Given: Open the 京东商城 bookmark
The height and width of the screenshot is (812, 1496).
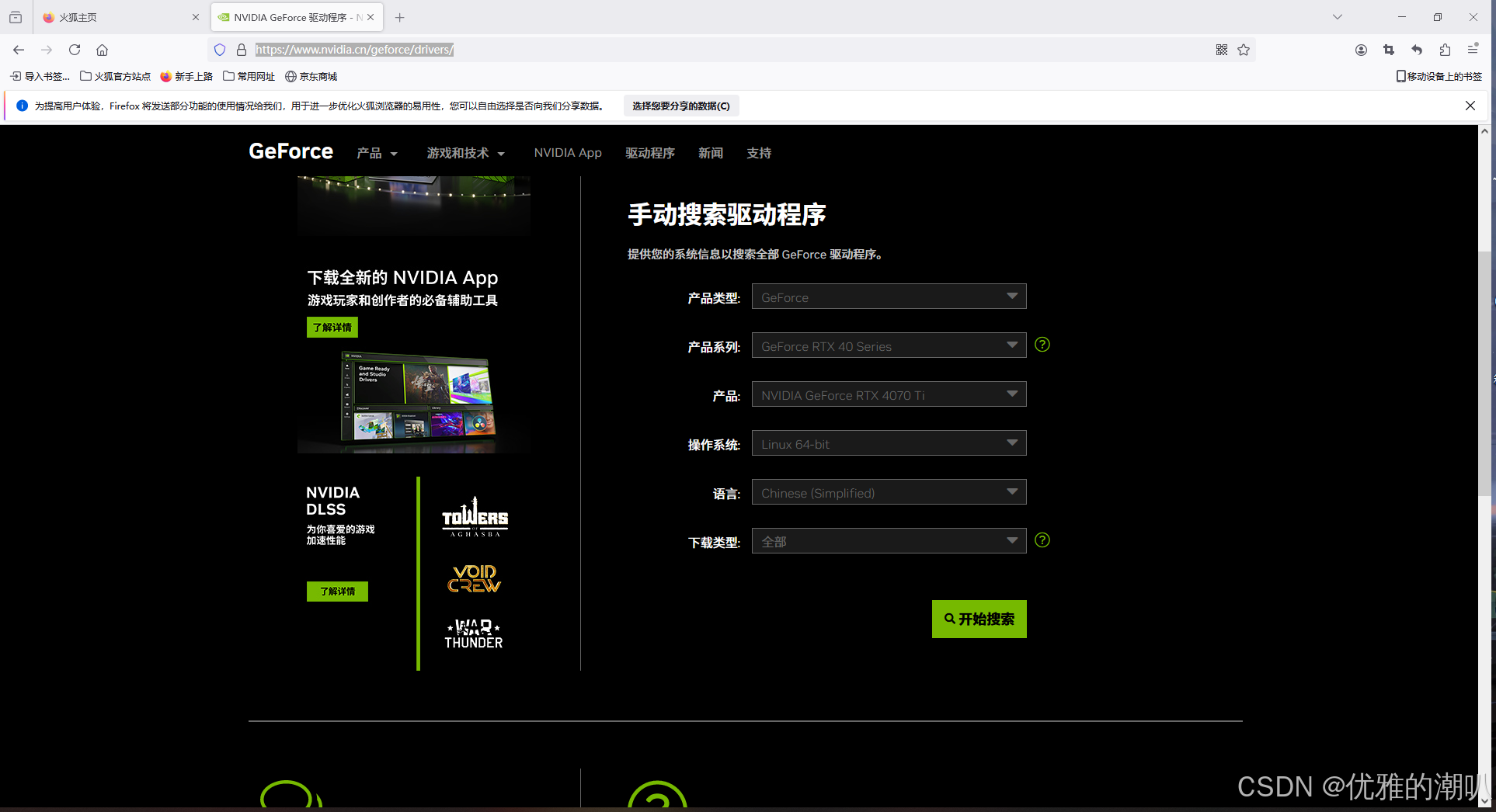Looking at the screenshot, I should (311, 76).
